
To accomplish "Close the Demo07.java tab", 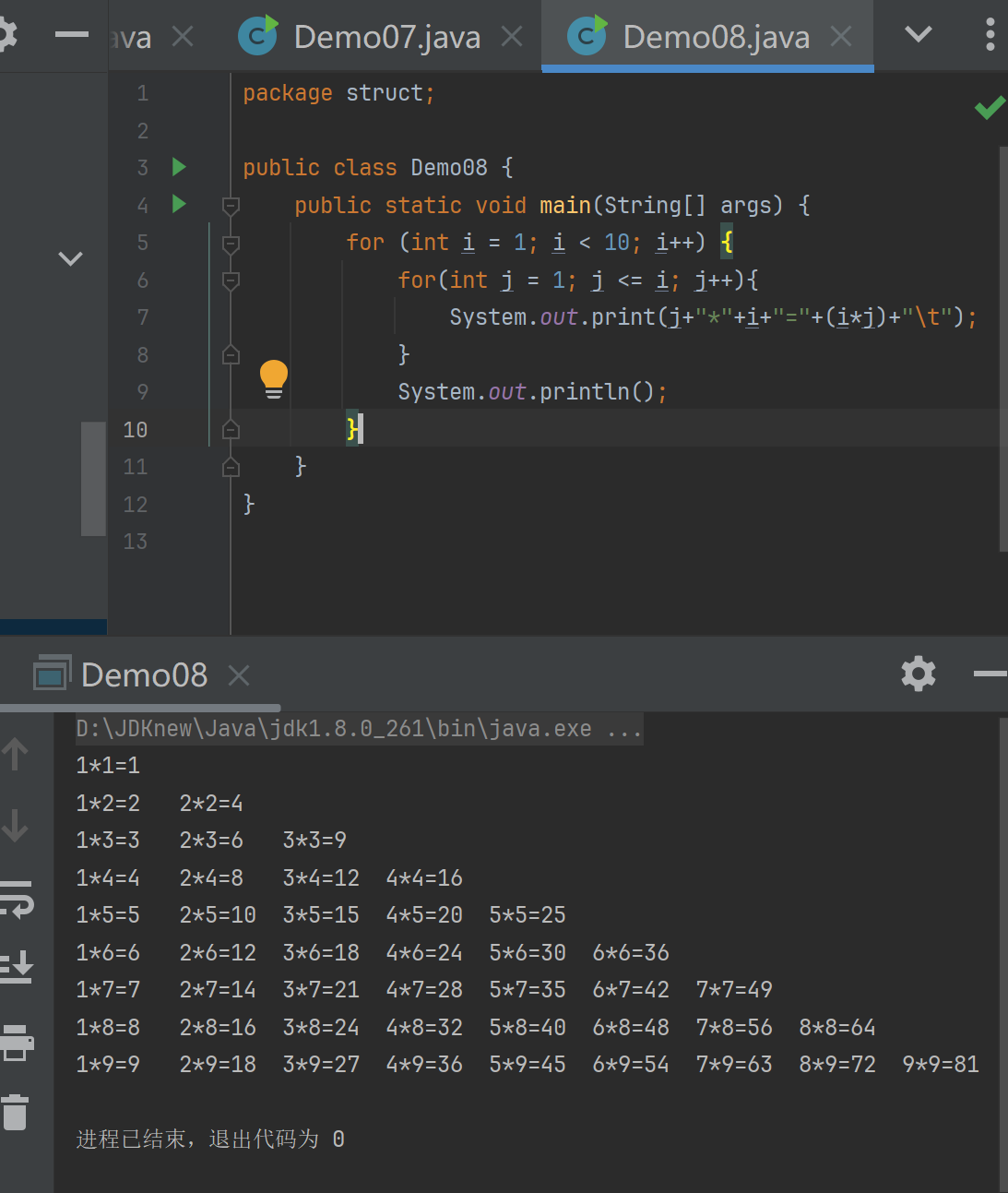I will pos(512,37).
